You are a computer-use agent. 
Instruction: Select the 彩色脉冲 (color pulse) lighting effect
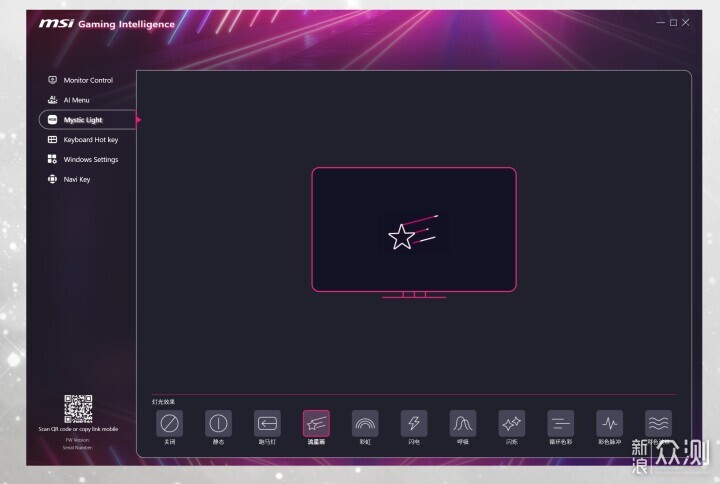(x=609, y=423)
